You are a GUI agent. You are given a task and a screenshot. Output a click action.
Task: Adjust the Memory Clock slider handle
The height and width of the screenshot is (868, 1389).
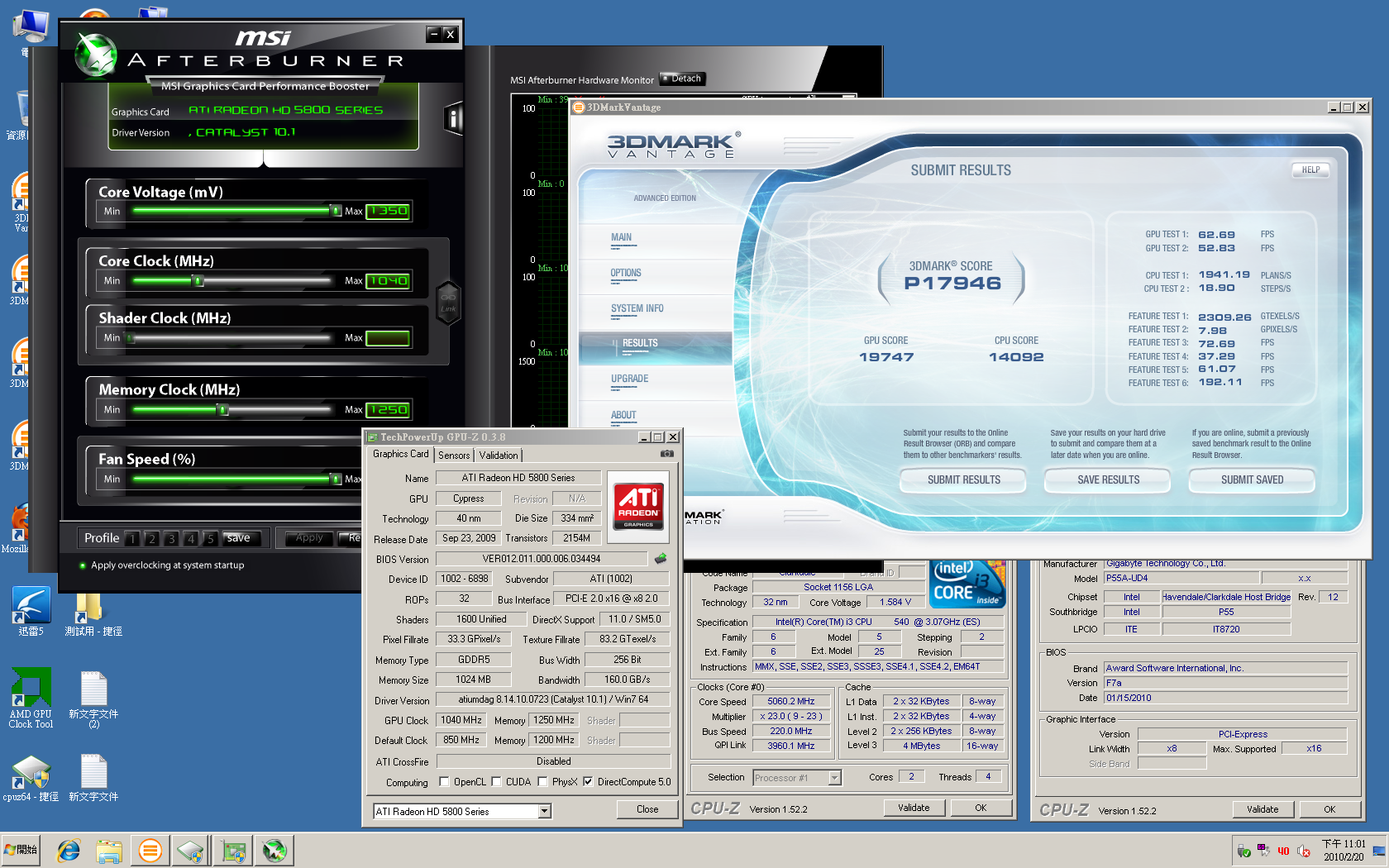(222, 409)
